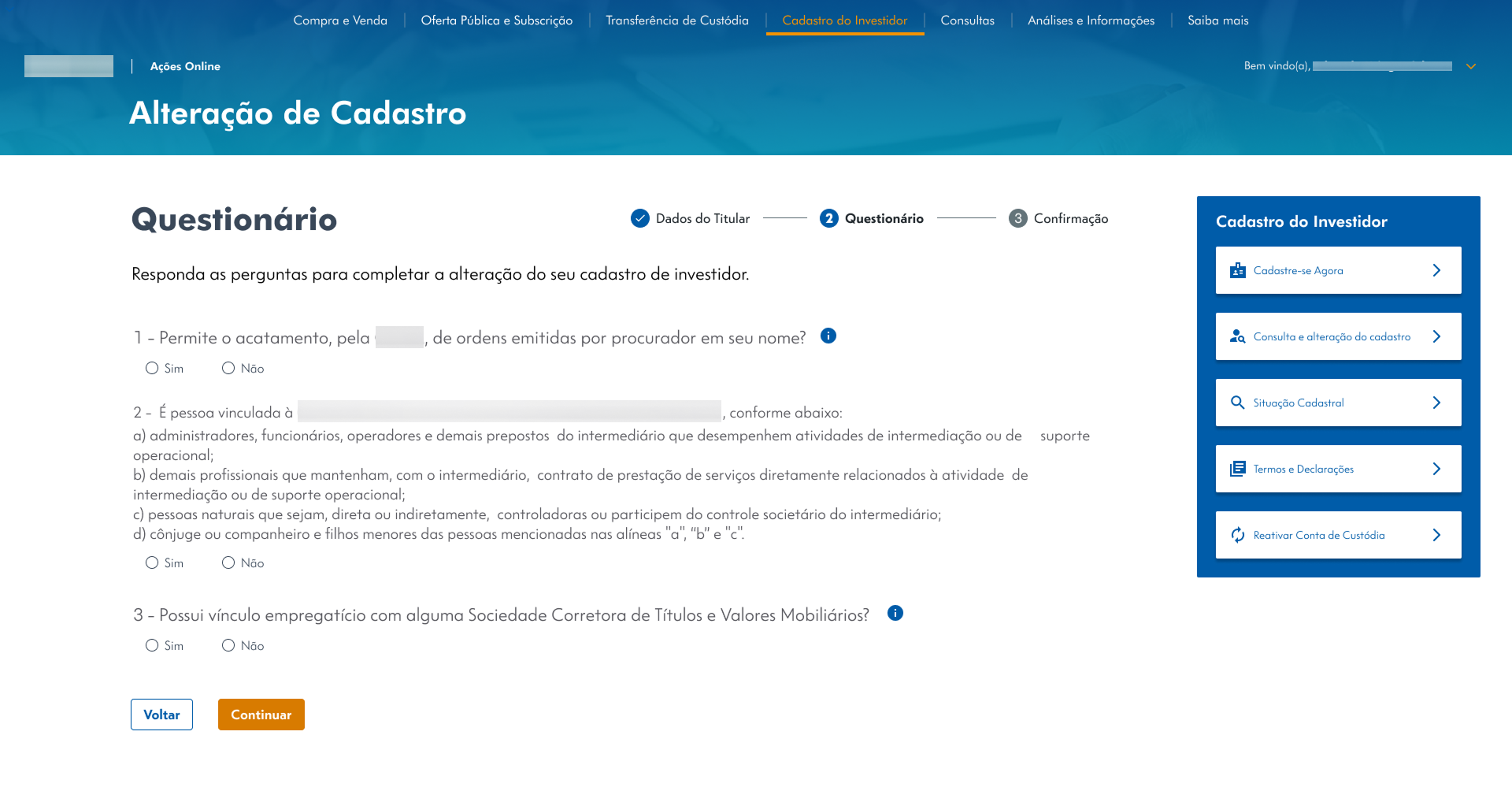Viewport: 1512px width, 787px height.
Task: Click the Bem vindo(a) greeting text
Action: [x=1277, y=66]
